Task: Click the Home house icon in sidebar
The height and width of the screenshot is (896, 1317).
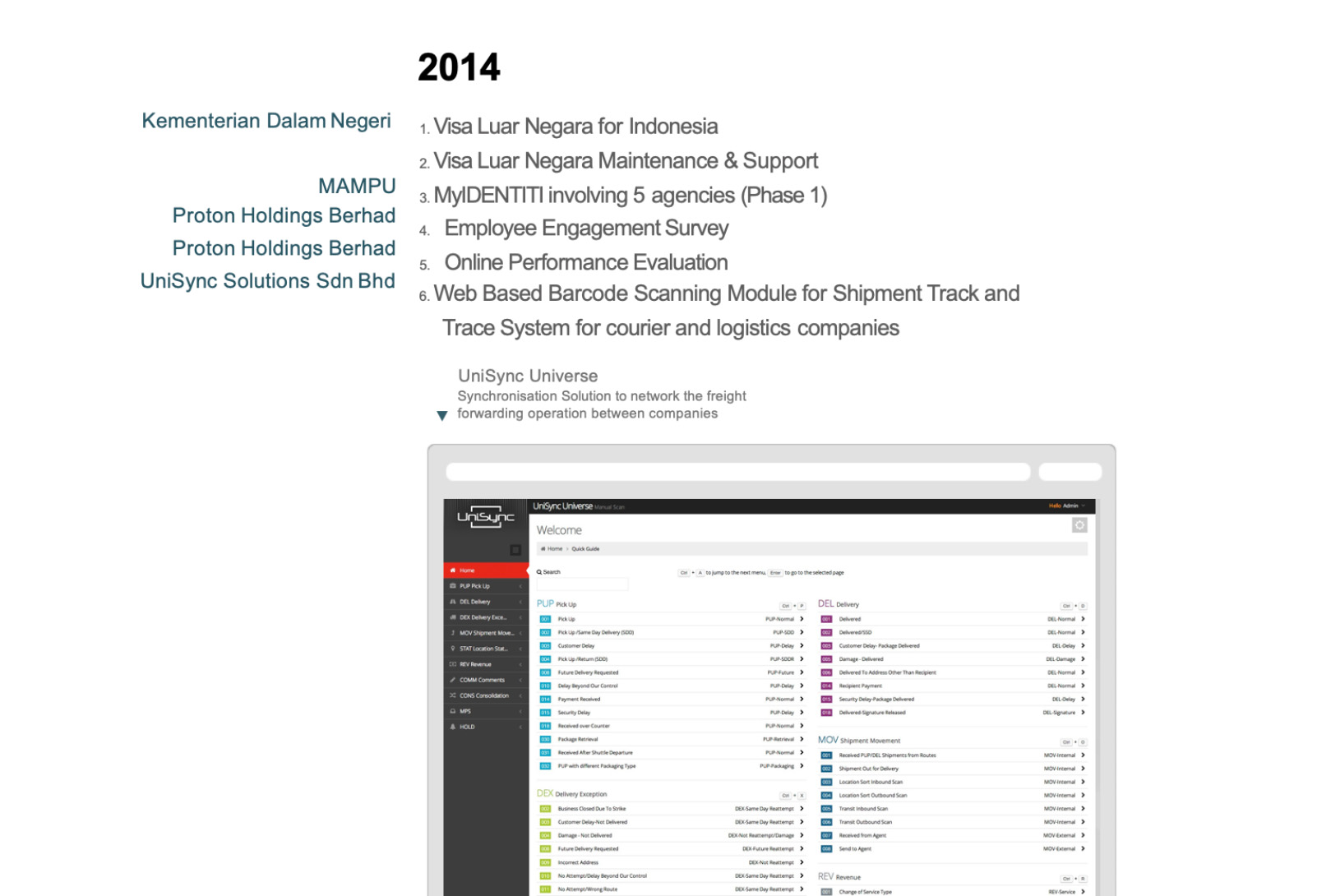Action: point(453,570)
